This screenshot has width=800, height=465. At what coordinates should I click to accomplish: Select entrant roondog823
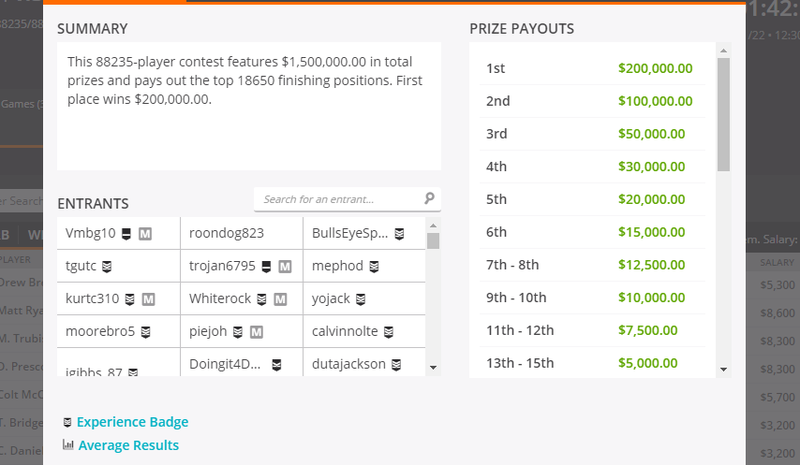(x=227, y=233)
